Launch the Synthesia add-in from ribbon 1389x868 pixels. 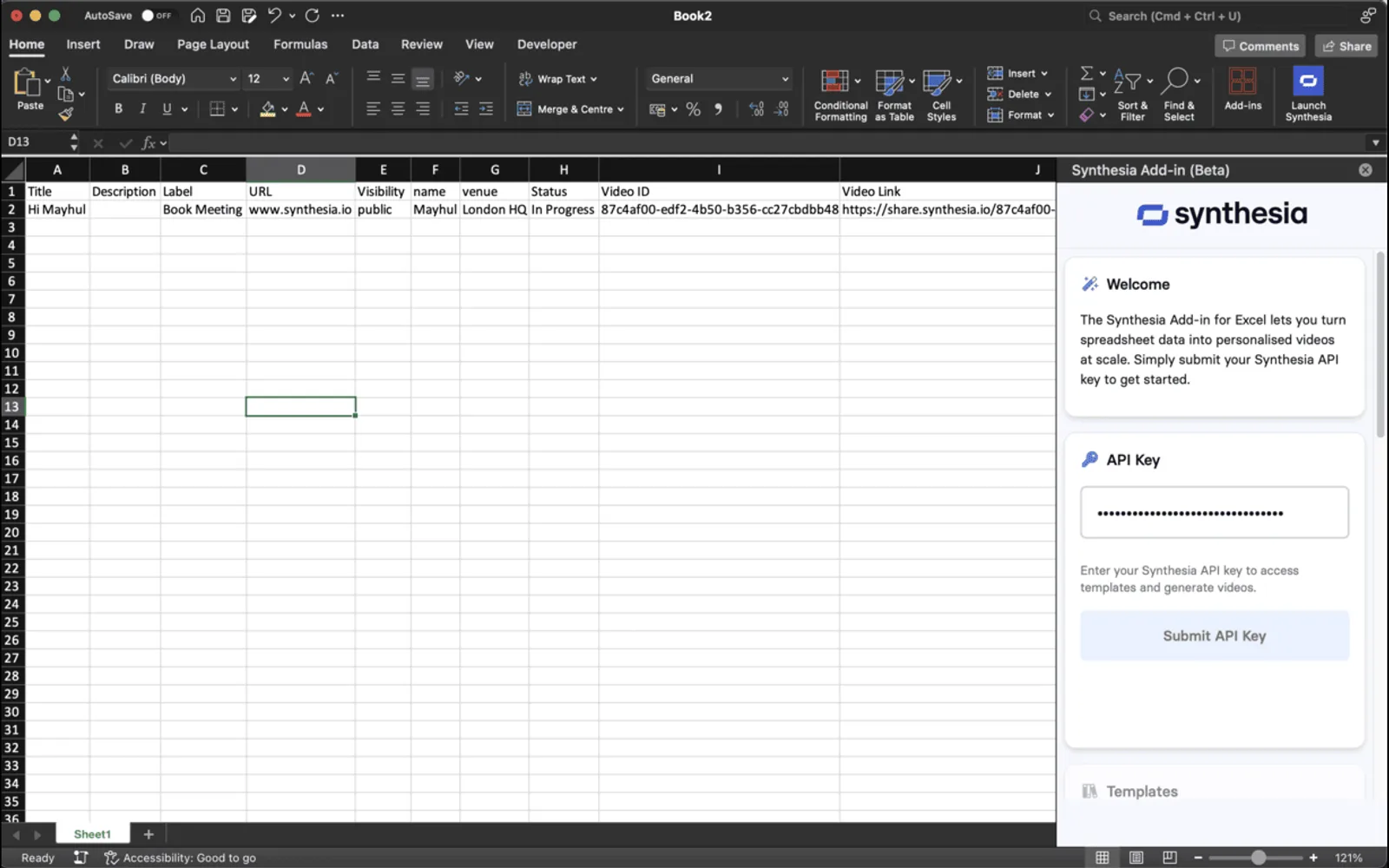pyautogui.click(x=1307, y=94)
